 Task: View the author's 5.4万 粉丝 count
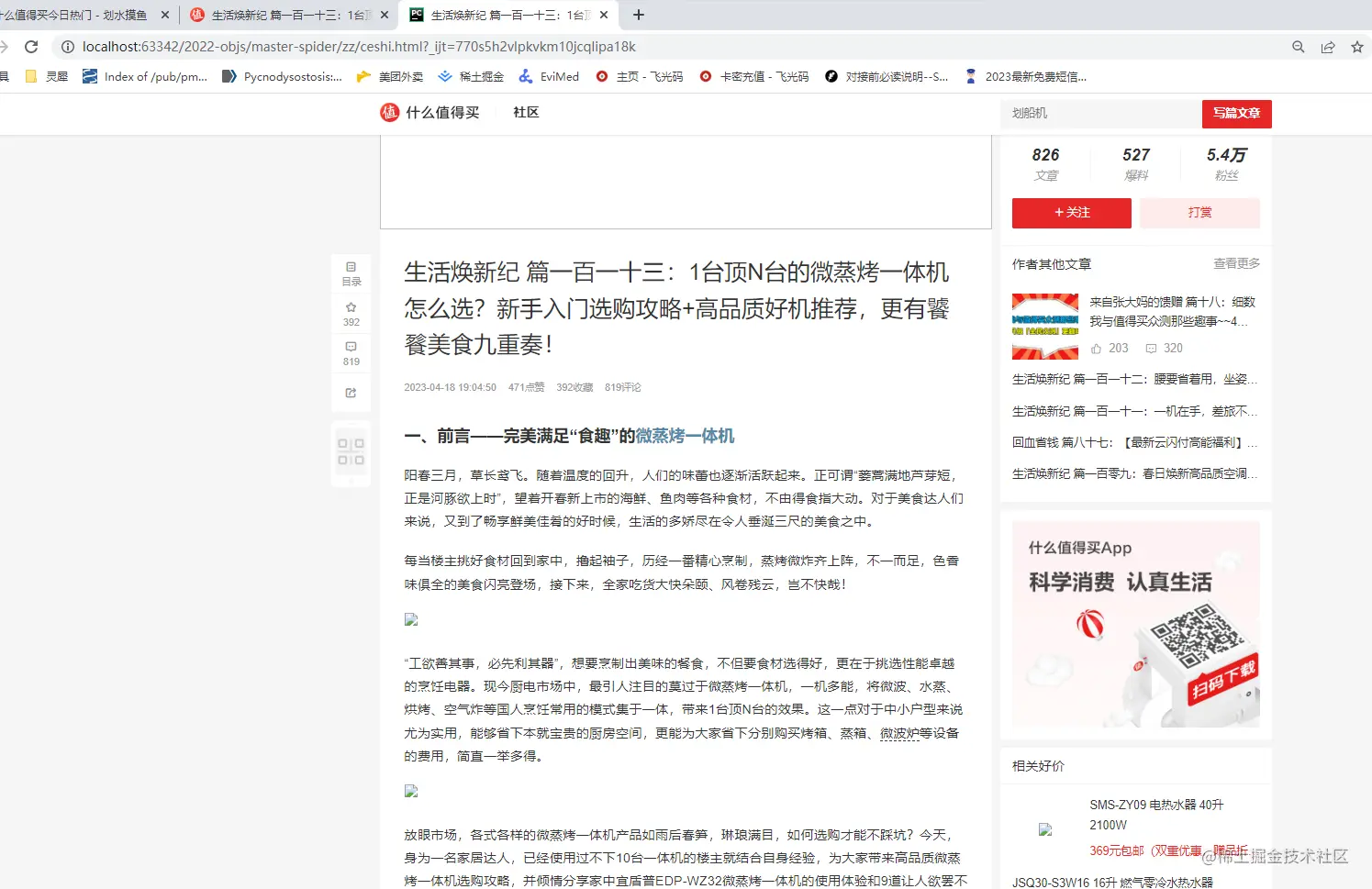[x=1227, y=164]
